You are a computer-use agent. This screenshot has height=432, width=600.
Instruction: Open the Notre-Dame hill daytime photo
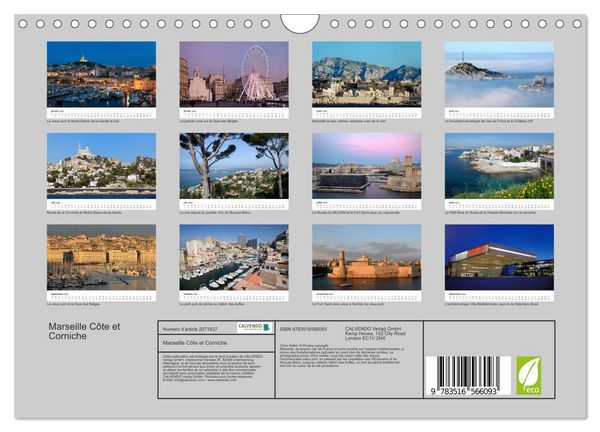[101, 166]
